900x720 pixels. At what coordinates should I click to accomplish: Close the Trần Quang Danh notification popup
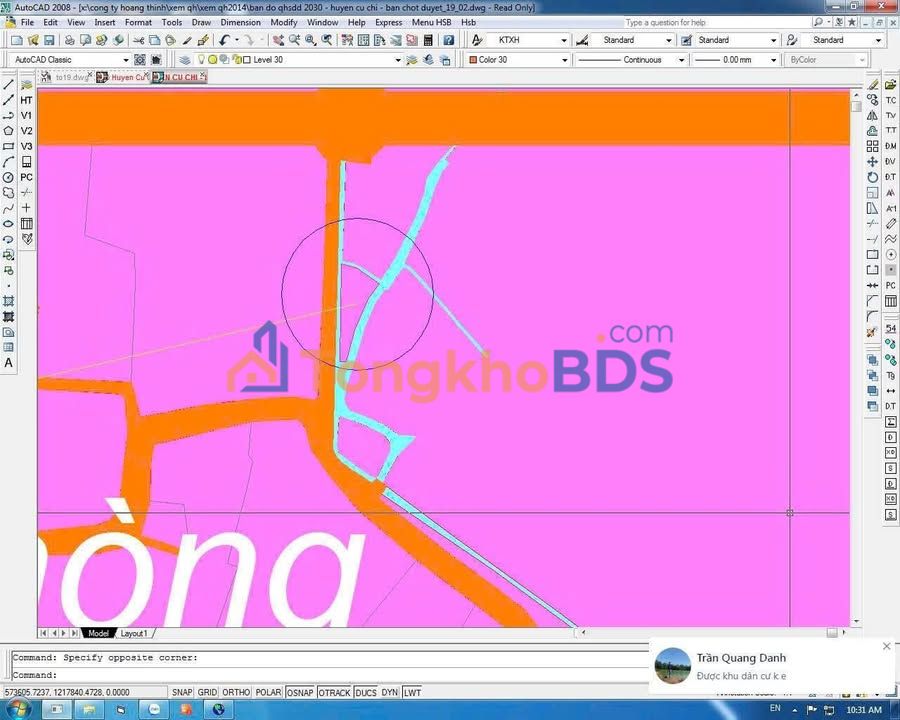point(886,646)
